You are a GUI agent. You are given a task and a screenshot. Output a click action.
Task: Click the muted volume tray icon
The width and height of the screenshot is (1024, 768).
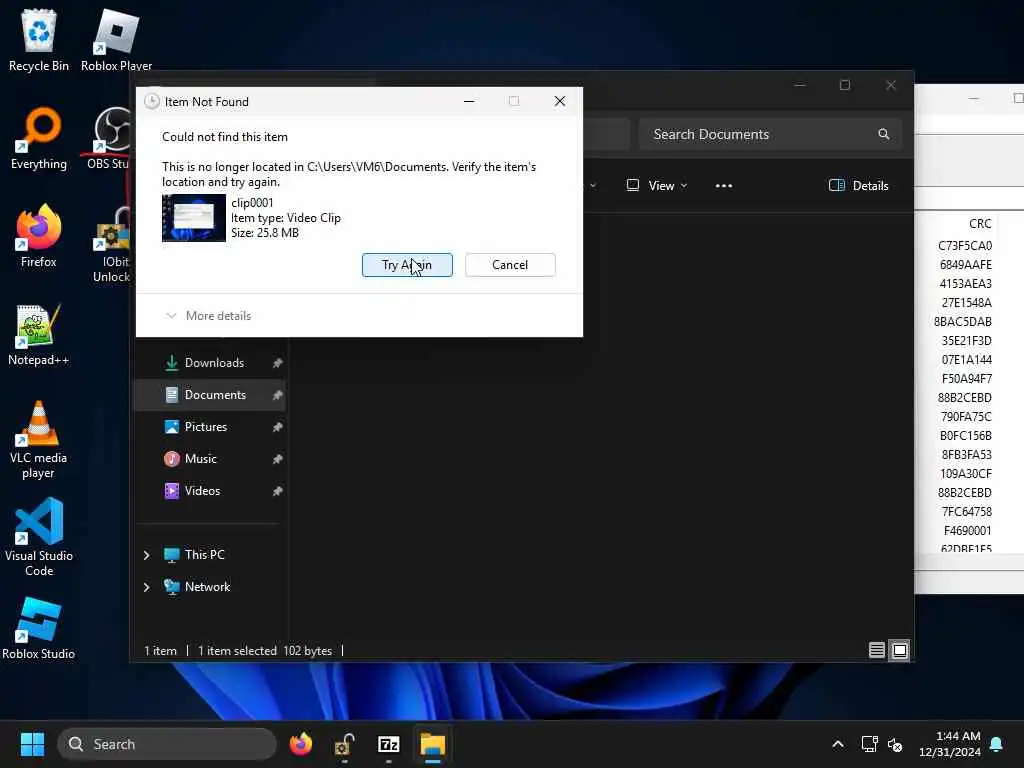[895, 744]
